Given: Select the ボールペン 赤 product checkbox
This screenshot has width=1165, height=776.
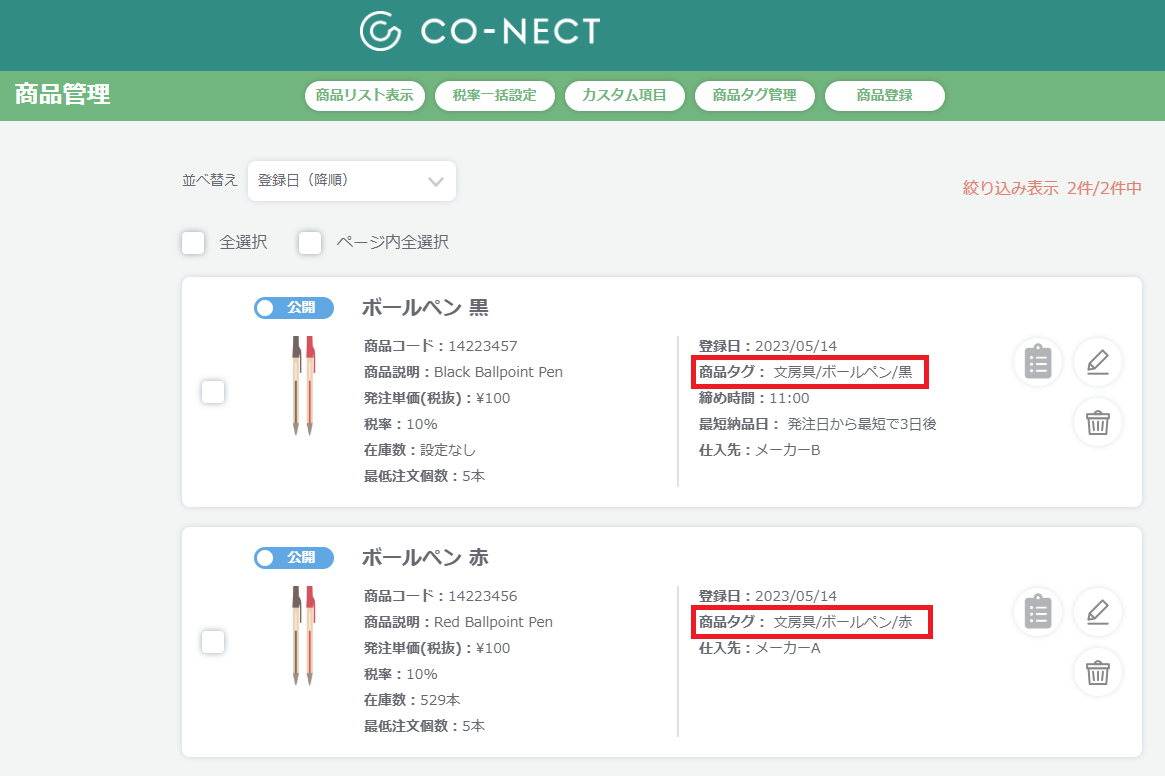Looking at the screenshot, I should pos(213,641).
